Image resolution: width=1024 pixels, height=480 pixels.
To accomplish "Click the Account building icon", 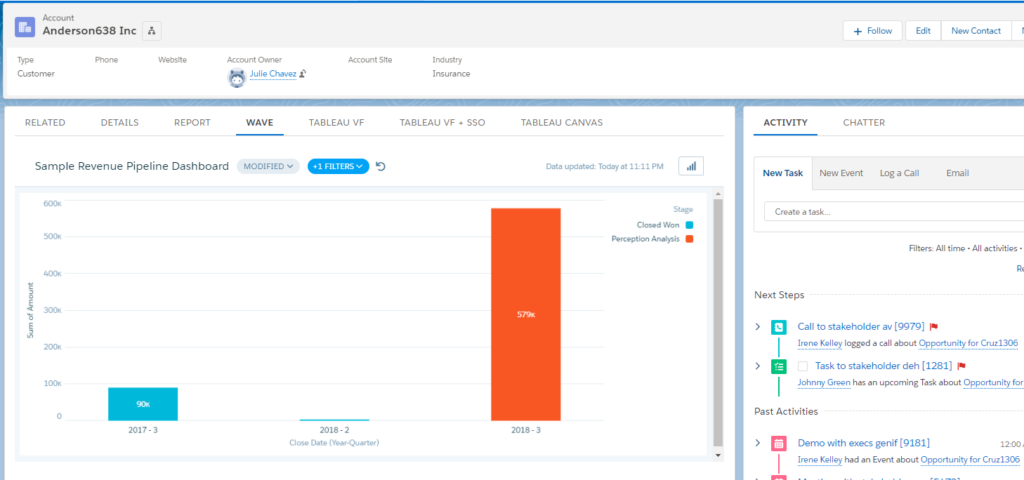I will (25, 27).
